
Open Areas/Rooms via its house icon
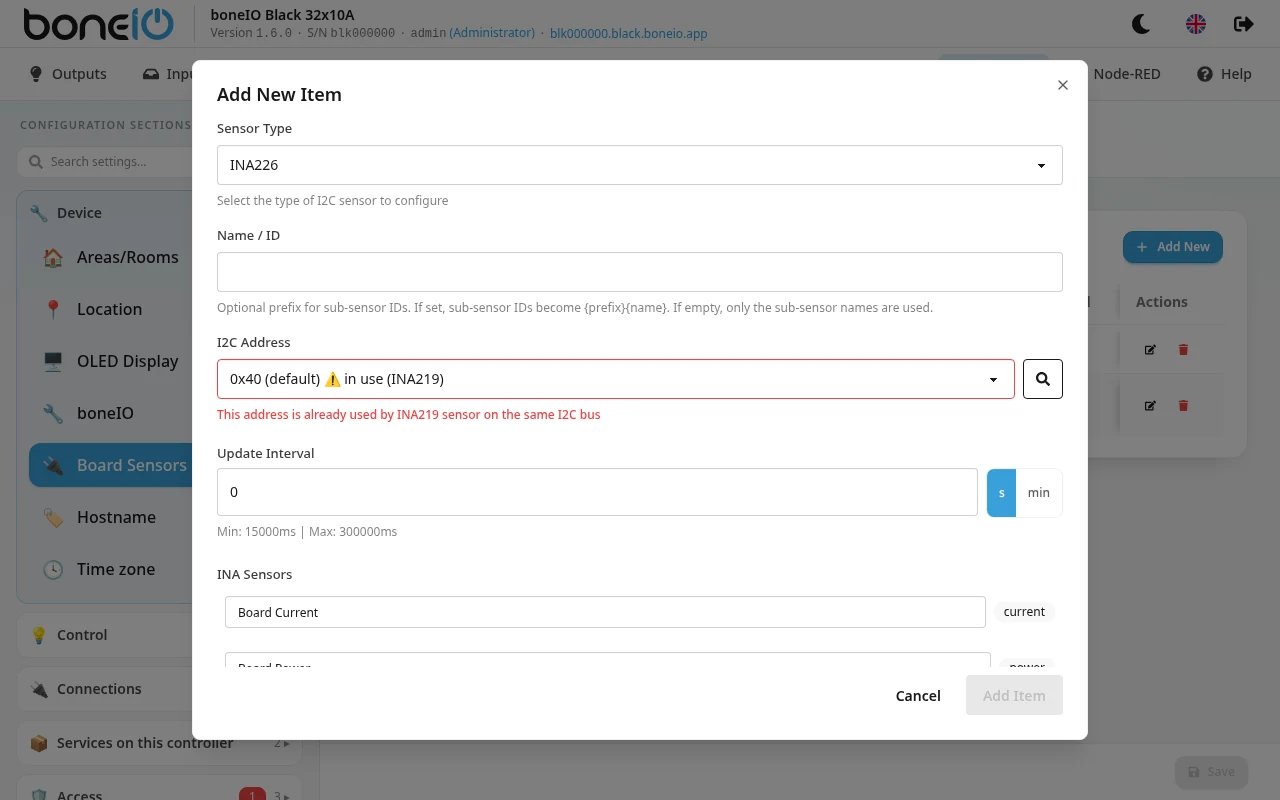point(53,257)
